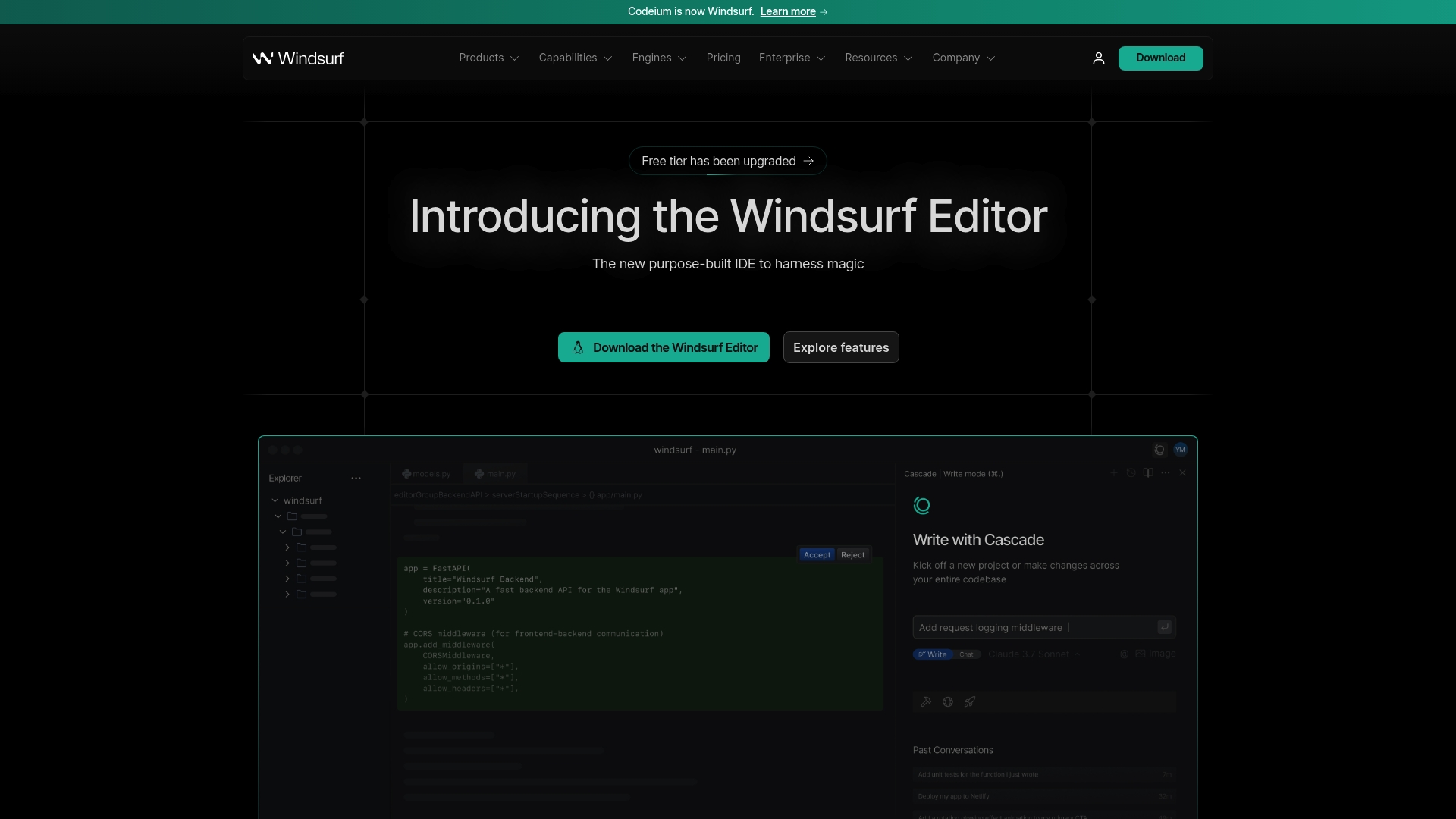
Task: Accept the proposed code change
Action: pos(817,555)
